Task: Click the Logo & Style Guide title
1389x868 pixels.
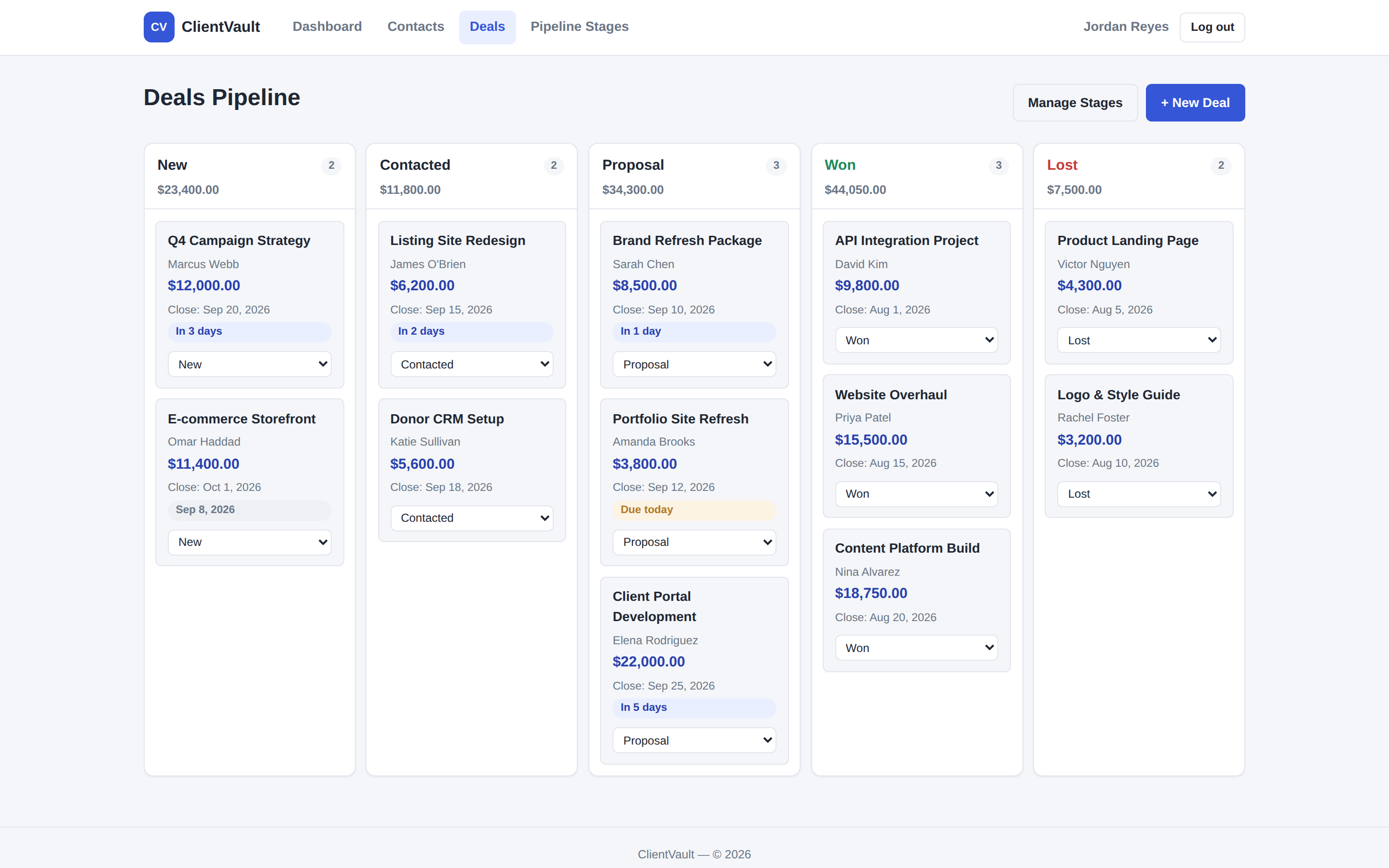Action: click(x=1118, y=394)
